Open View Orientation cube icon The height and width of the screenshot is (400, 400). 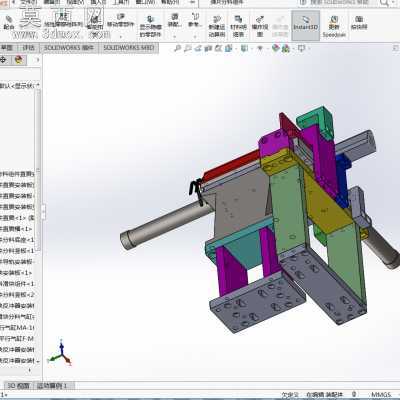click(x=229, y=49)
